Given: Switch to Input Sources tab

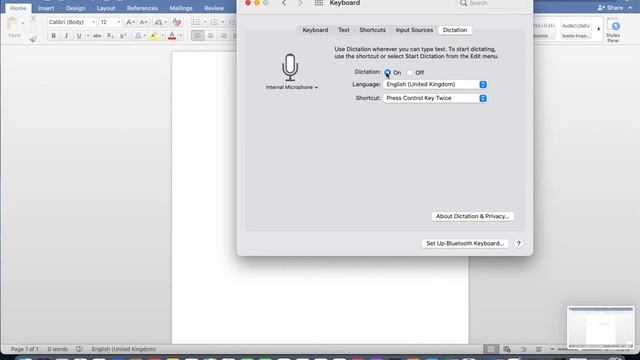Looking at the screenshot, I should pos(414,30).
